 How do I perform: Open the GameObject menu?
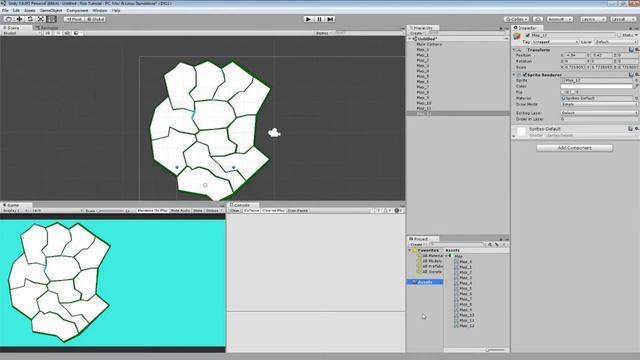[51, 10]
